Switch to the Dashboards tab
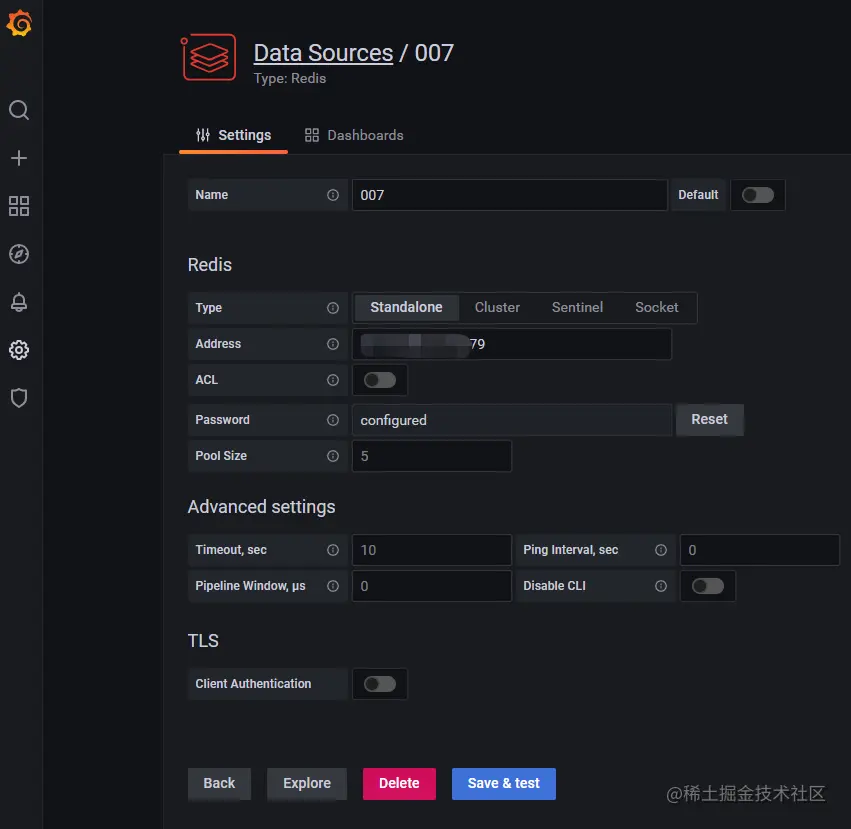The width and height of the screenshot is (851, 829). (354, 136)
